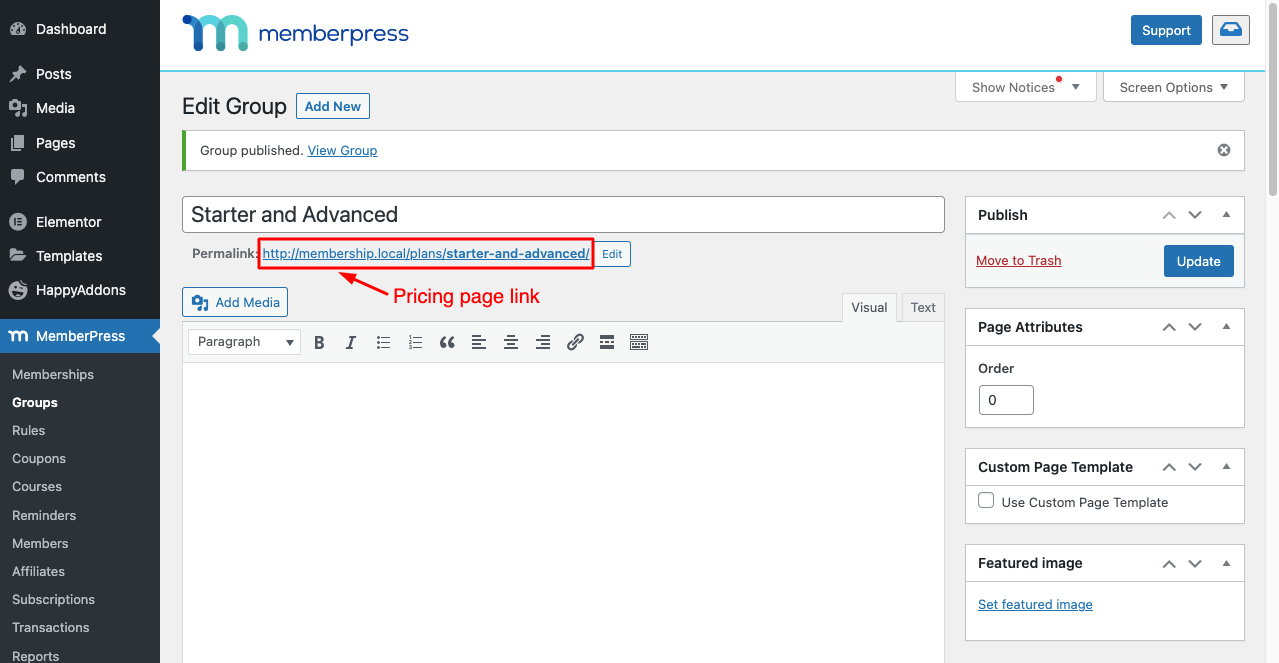Open Reminders submenu item
1279x663 pixels.
point(44,515)
